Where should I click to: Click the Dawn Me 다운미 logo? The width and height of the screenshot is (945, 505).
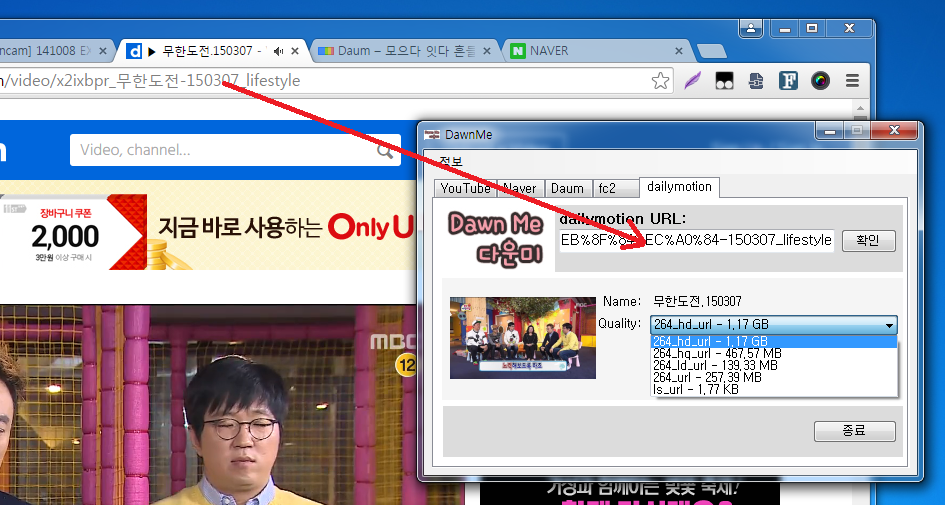[496, 239]
